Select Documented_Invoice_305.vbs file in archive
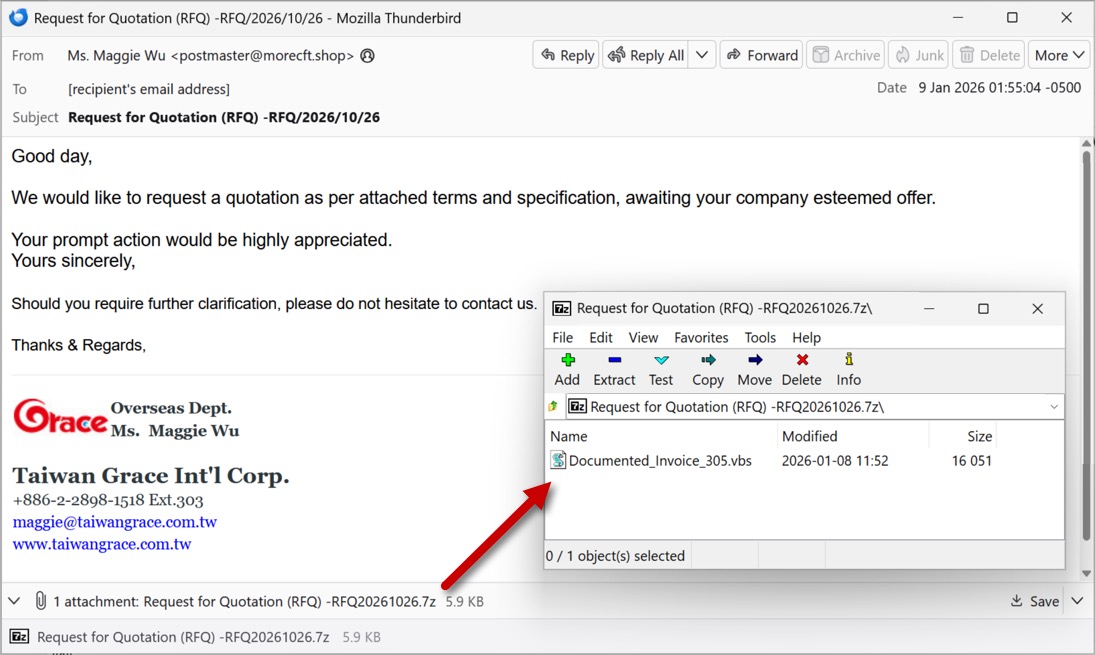The image size is (1095, 655). click(659, 461)
